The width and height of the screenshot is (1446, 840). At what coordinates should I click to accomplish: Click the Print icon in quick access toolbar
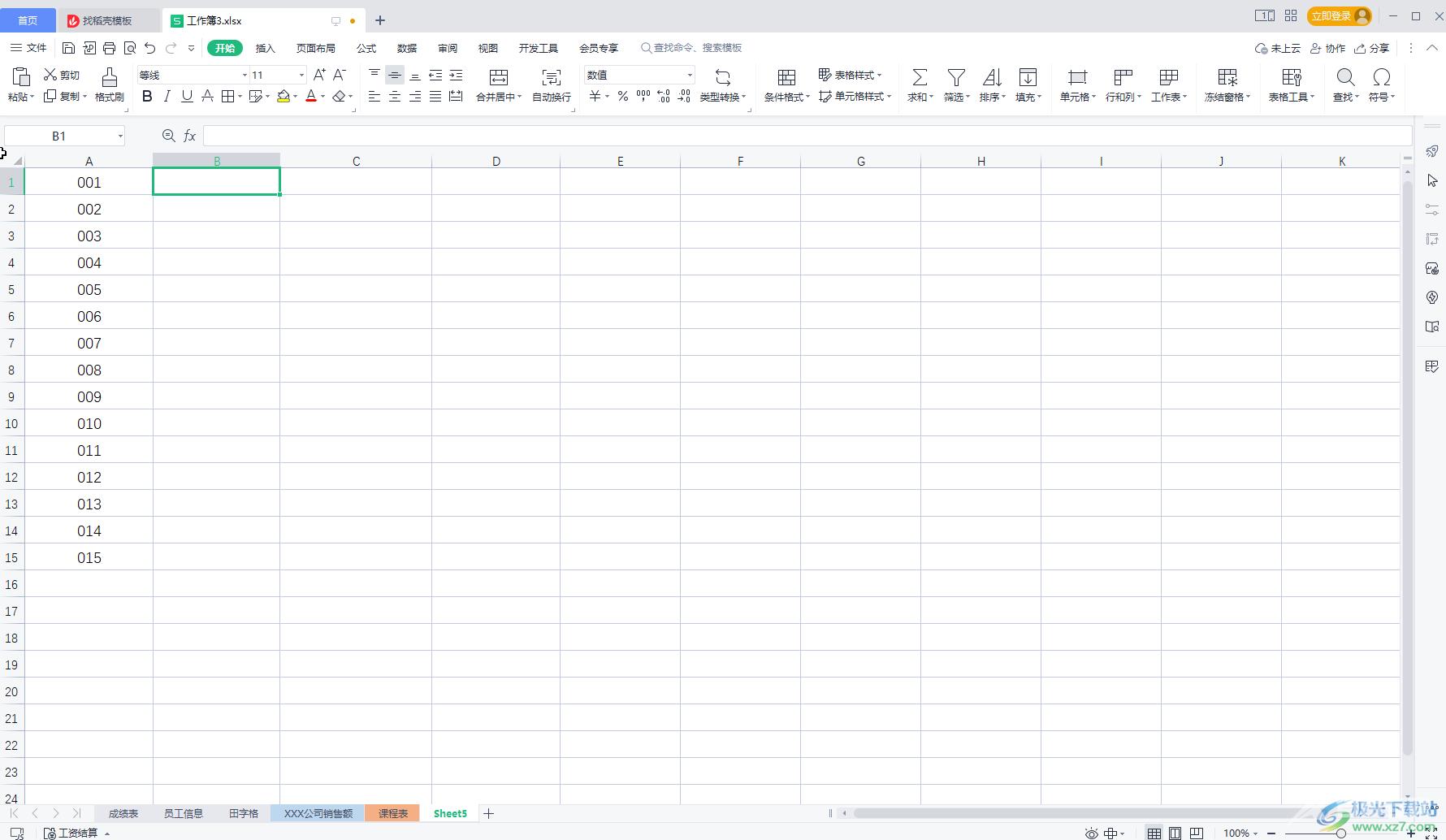click(x=110, y=48)
